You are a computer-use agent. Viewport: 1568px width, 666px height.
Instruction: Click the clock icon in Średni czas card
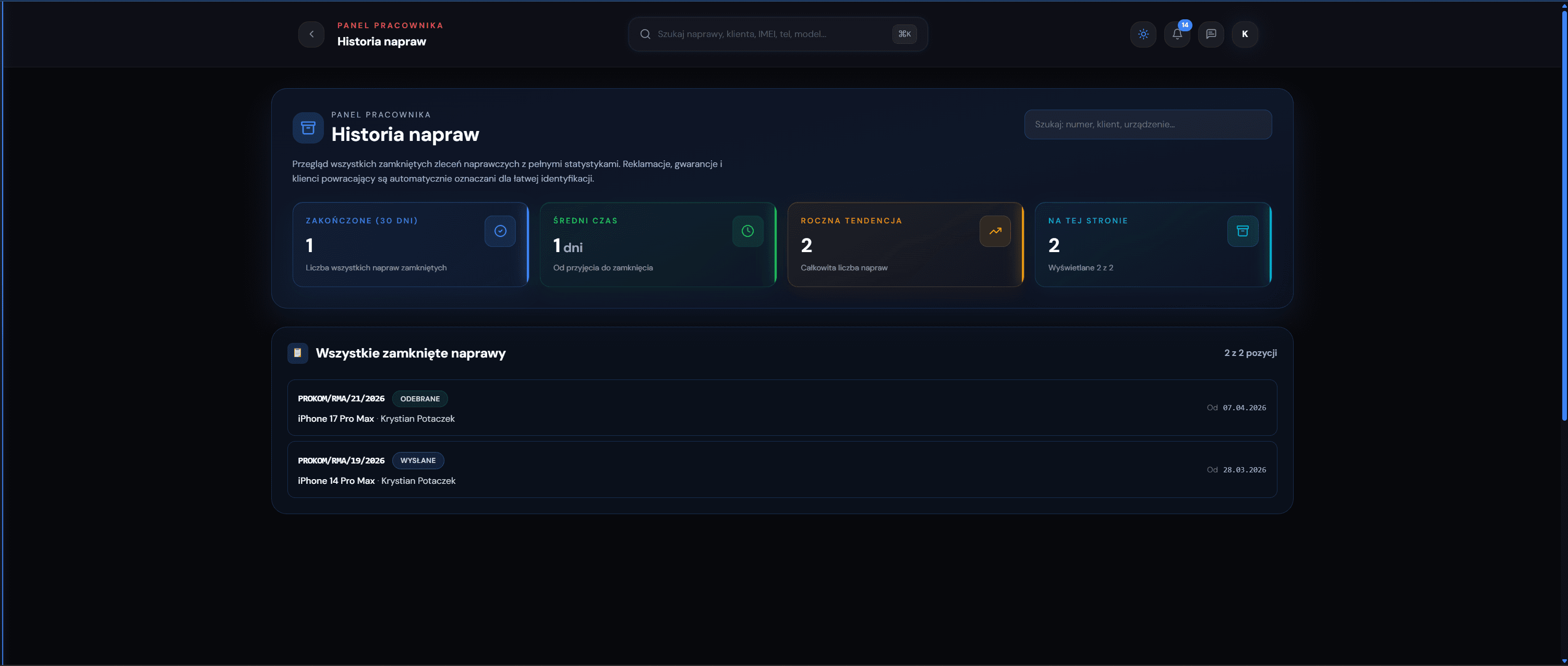pos(747,231)
